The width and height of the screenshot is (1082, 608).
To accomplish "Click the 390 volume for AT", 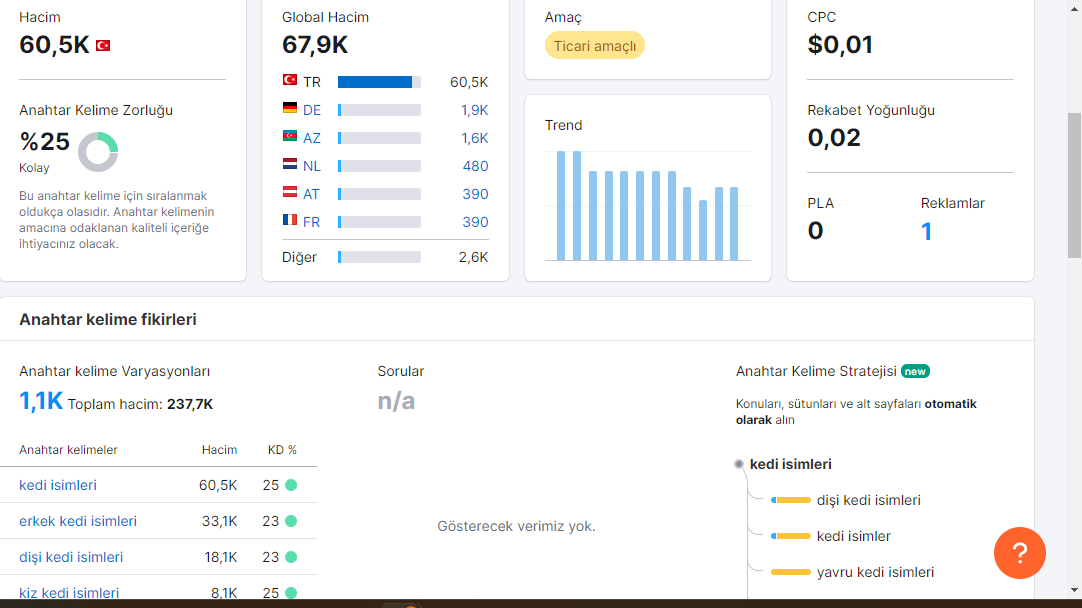I will coord(475,194).
